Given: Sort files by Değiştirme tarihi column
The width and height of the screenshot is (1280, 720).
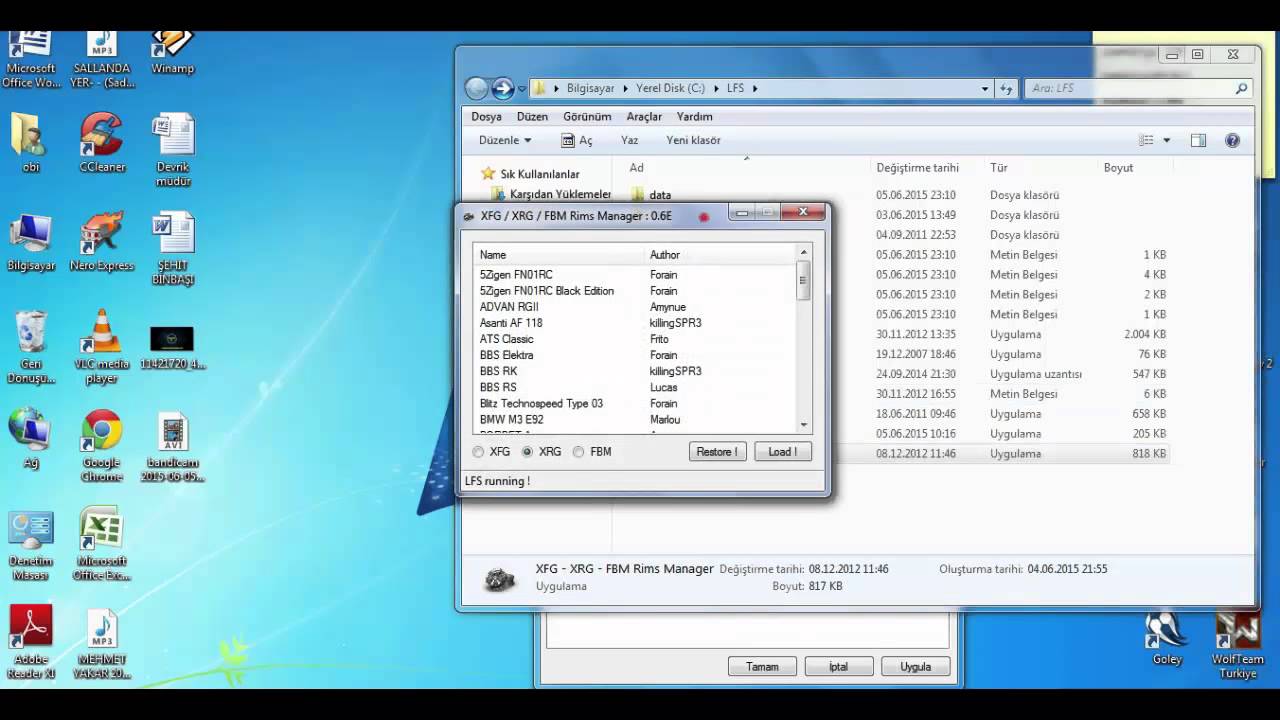Looking at the screenshot, I should 917,168.
